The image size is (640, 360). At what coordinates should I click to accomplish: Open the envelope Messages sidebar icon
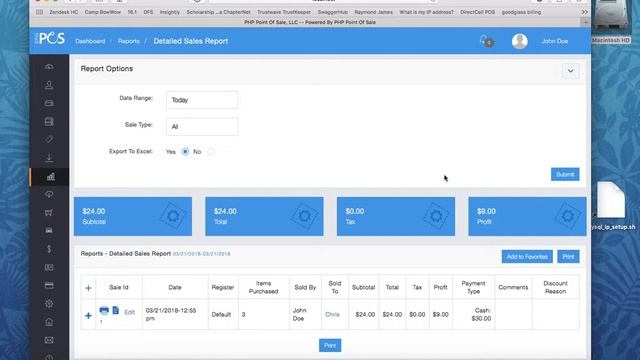pyautogui.click(x=49, y=340)
